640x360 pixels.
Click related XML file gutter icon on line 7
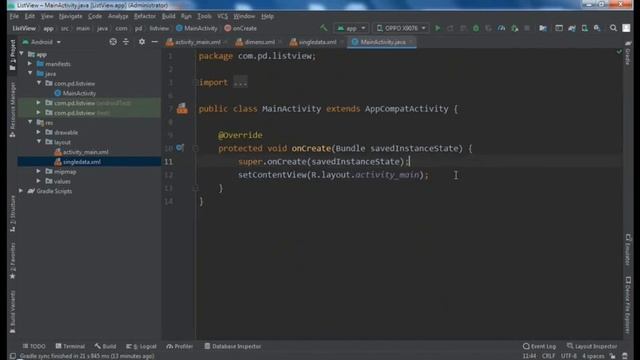pyautogui.click(x=182, y=109)
